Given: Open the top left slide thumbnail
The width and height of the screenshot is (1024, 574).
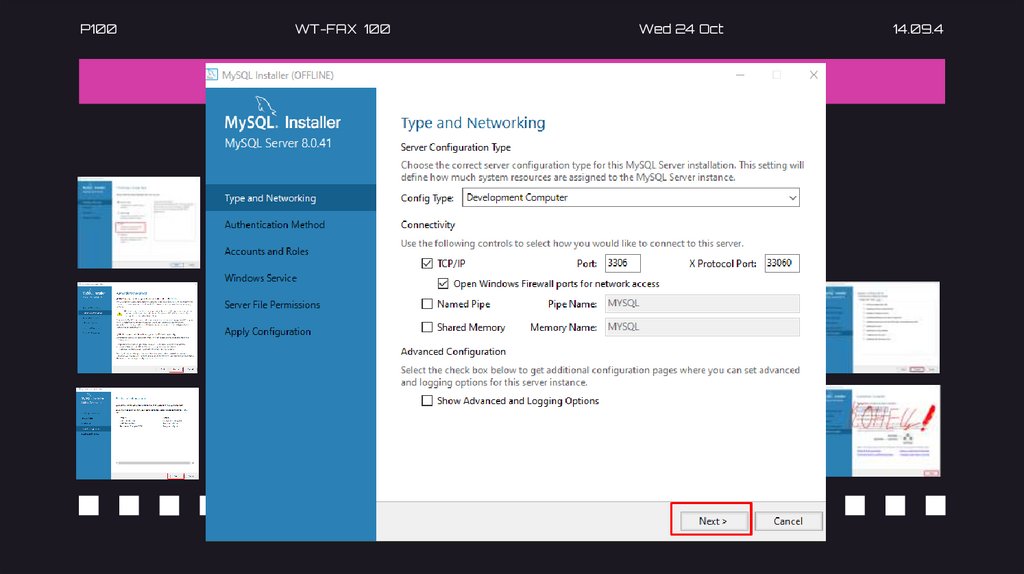Looking at the screenshot, I should pos(138,223).
